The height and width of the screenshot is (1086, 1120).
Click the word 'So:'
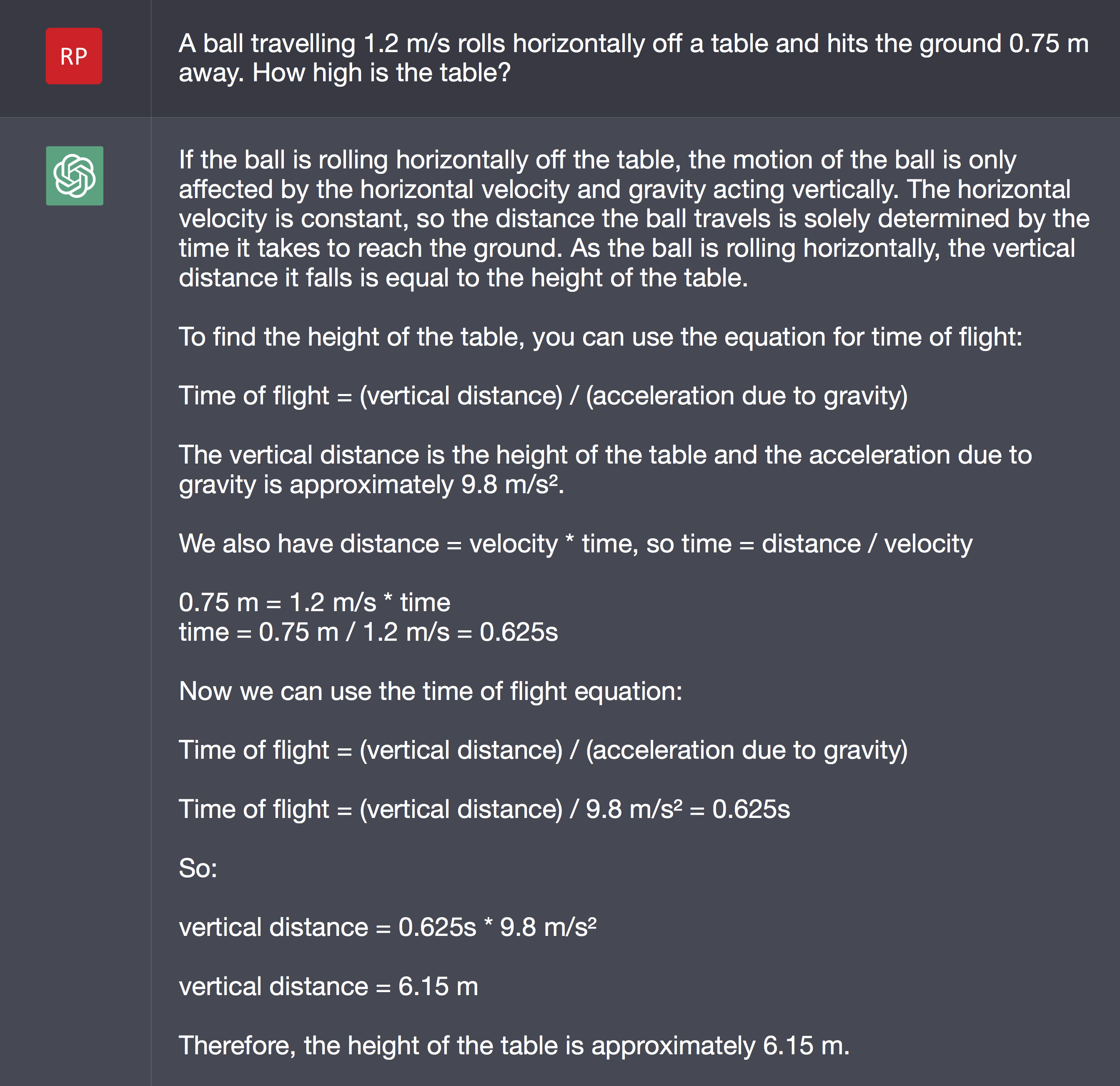tap(198, 868)
